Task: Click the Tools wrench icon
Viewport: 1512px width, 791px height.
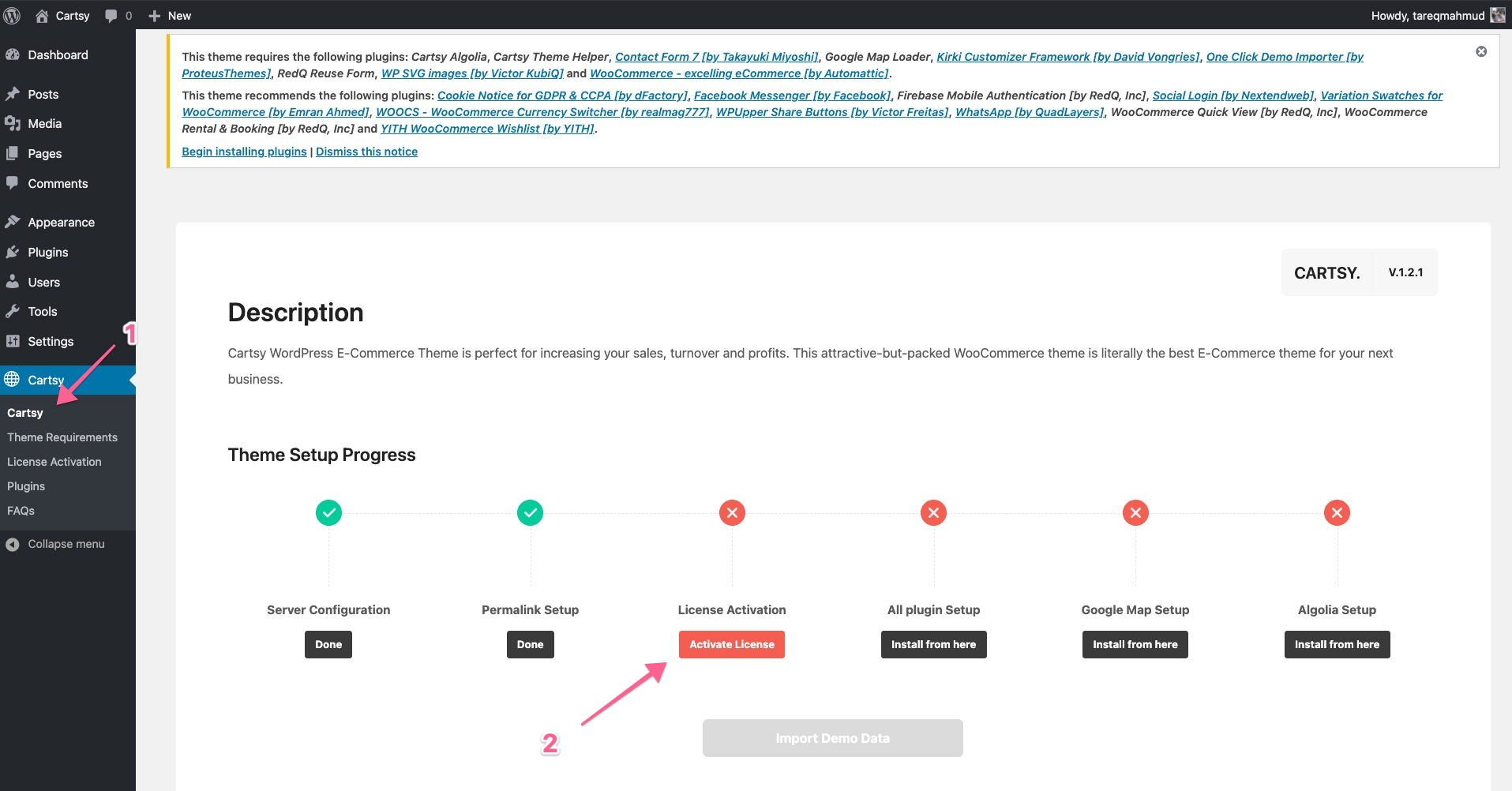Action: pos(12,311)
